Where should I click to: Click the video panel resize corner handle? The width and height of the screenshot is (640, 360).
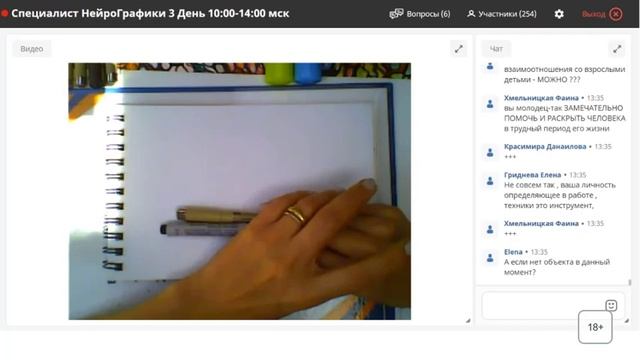468,321
